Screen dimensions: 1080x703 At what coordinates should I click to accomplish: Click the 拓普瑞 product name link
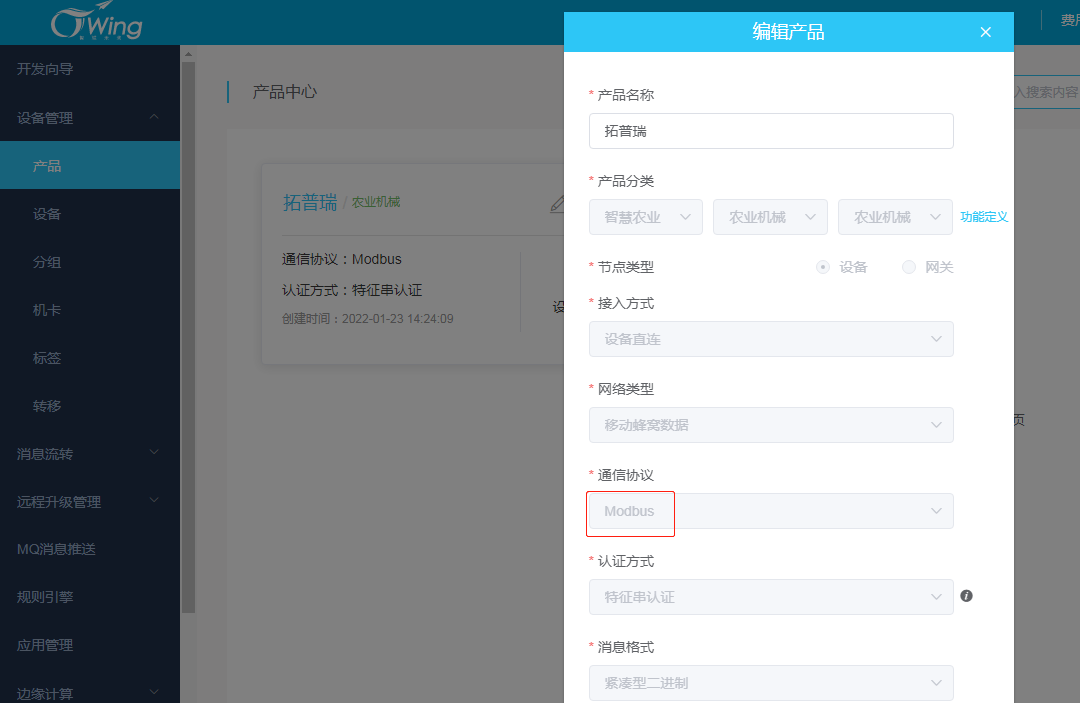pos(310,202)
